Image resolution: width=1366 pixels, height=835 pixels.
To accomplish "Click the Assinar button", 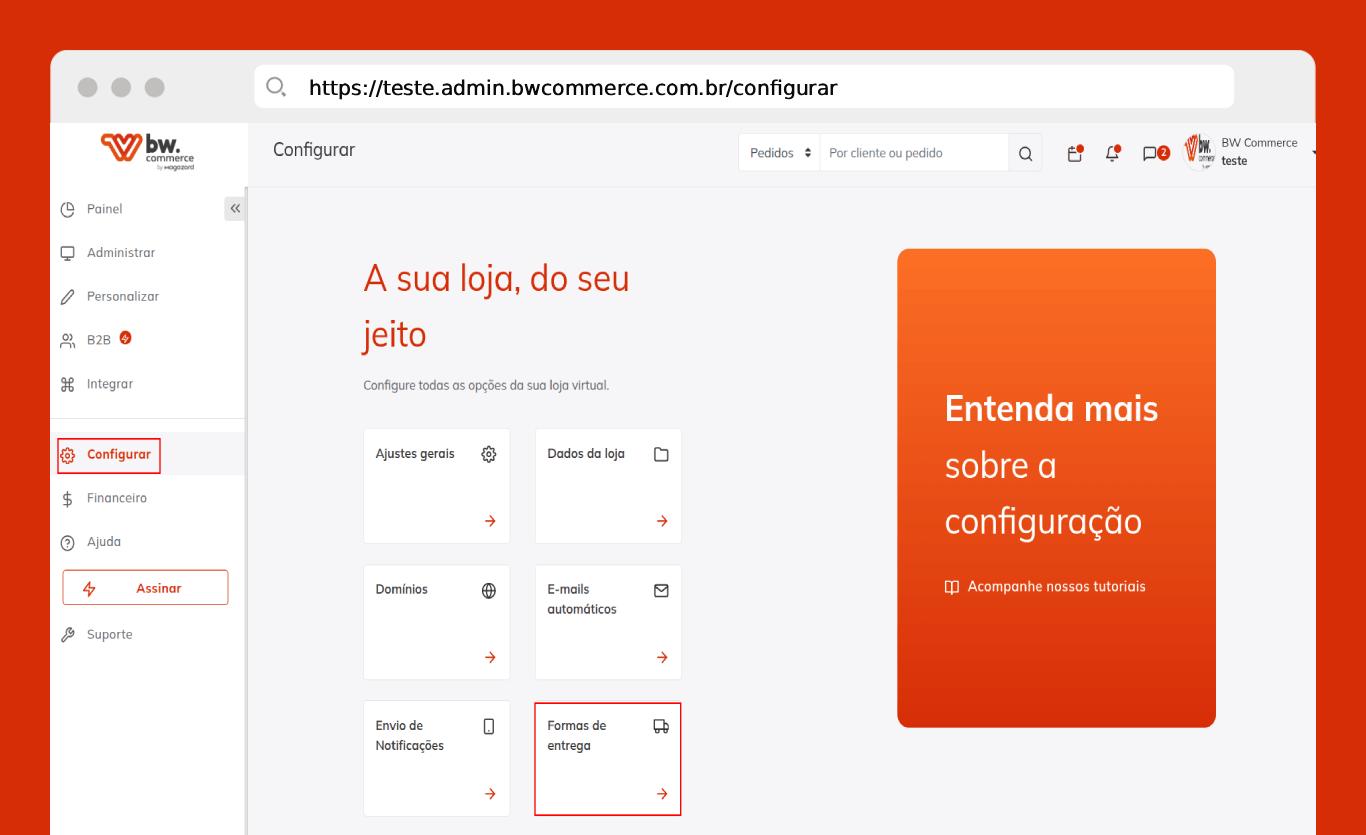I will [145, 588].
